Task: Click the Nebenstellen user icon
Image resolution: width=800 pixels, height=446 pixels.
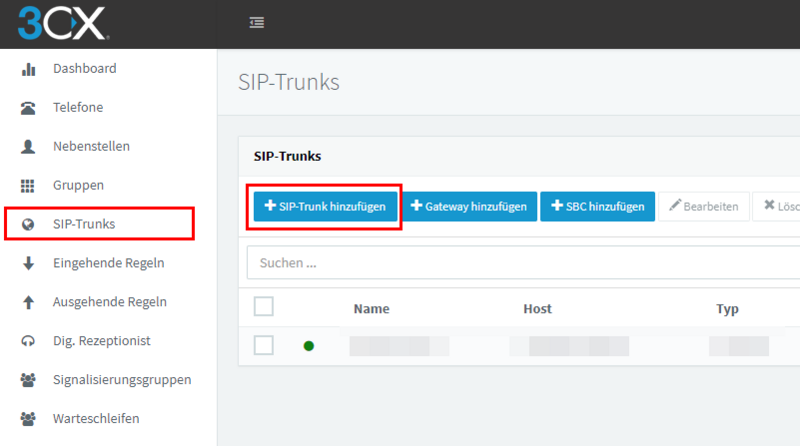Action: 28,146
